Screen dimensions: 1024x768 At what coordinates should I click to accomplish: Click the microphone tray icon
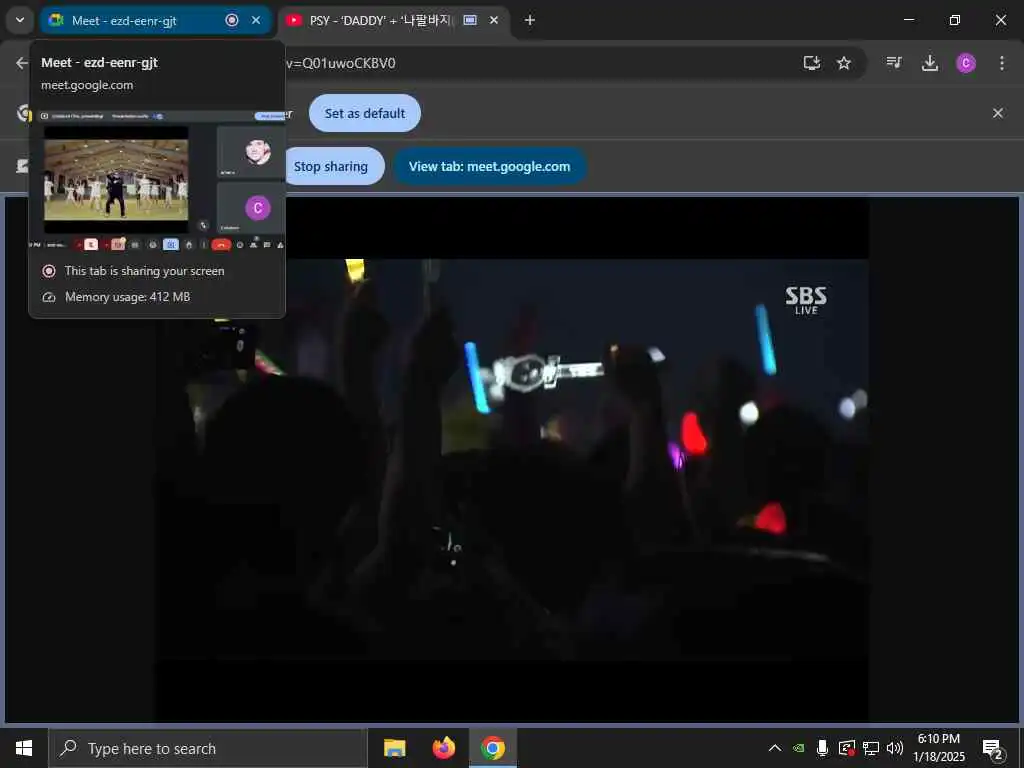pos(822,748)
